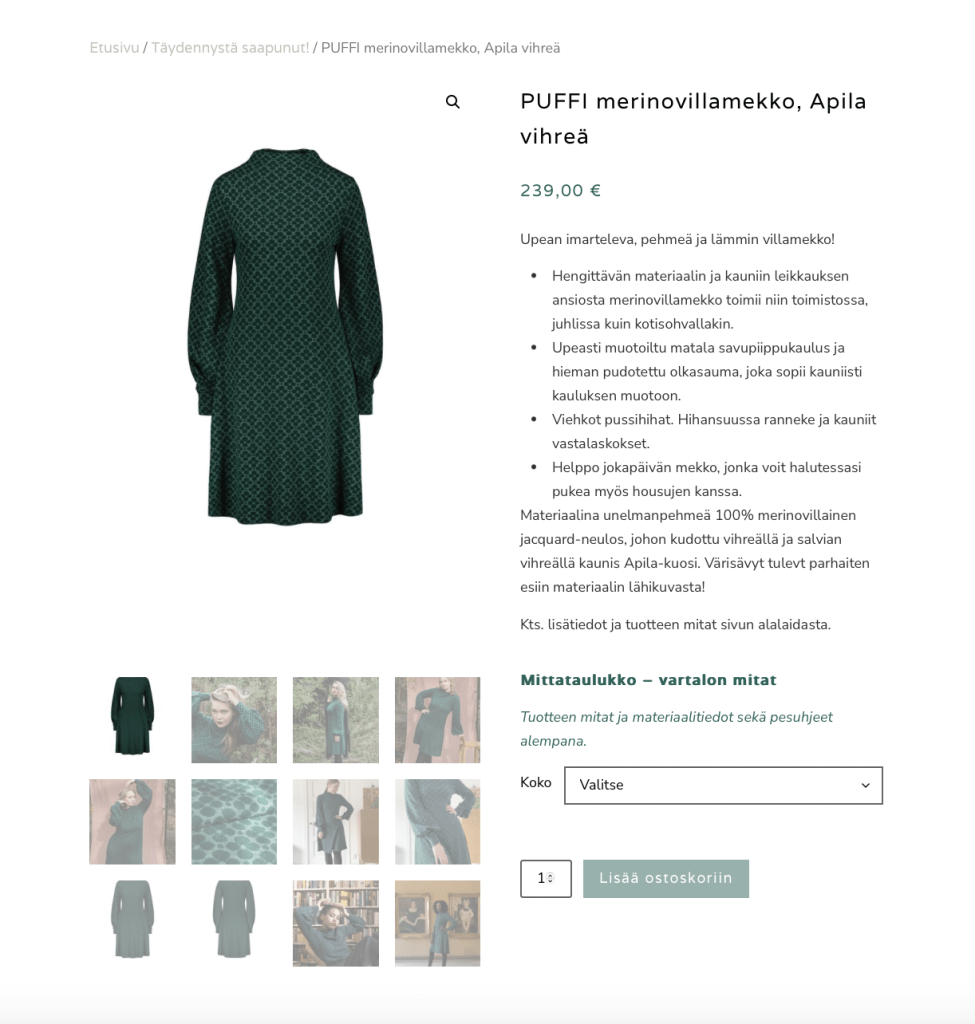Go to Etusivu breadcrumb link
This screenshot has width=975, height=1024.
point(114,48)
